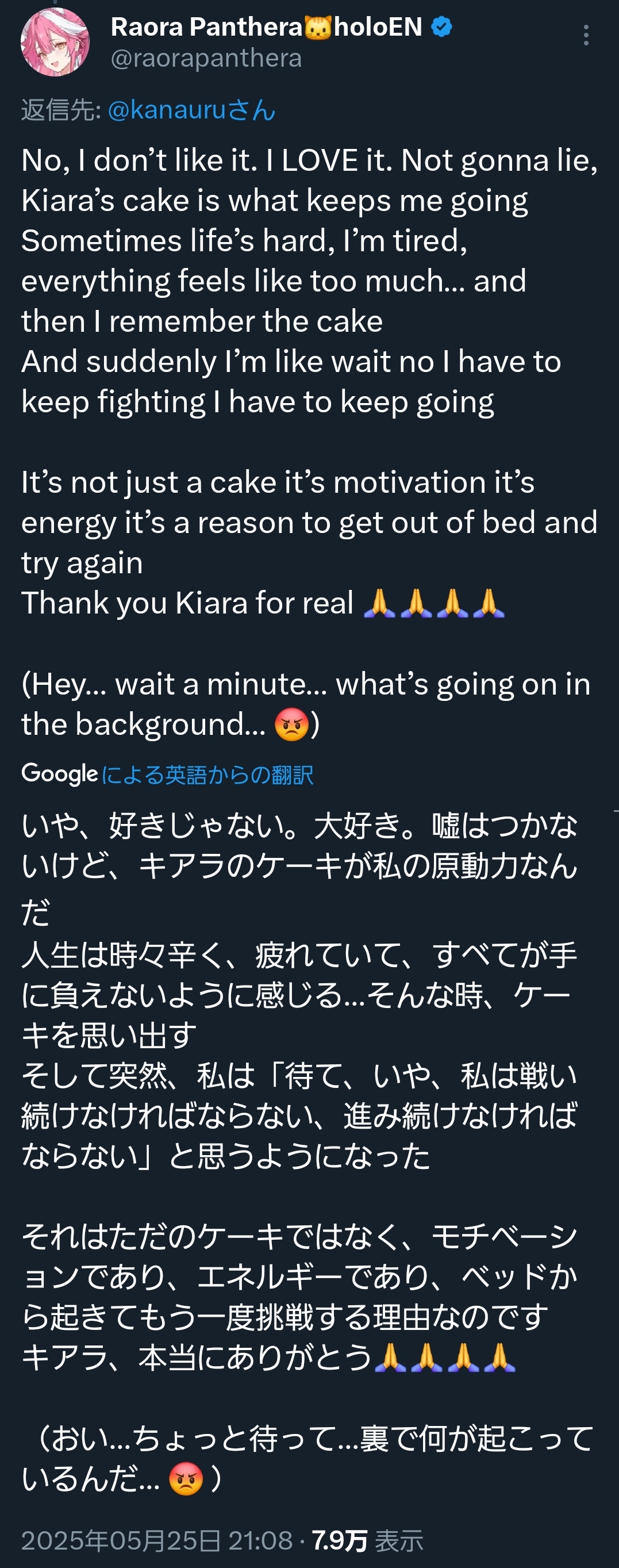Screen dimensions: 619x1568
Task: Click the blue verified checkmark badge
Action: point(441,27)
